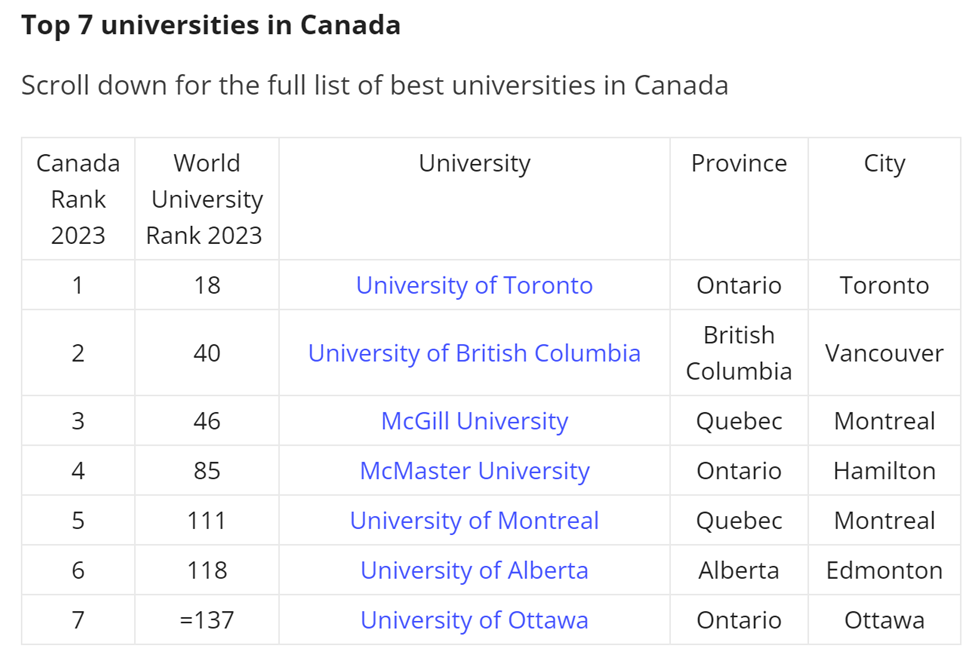The width and height of the screenshot is (967, 653).
Task: Open the University of Montreal link
Action: click(474, 521)
